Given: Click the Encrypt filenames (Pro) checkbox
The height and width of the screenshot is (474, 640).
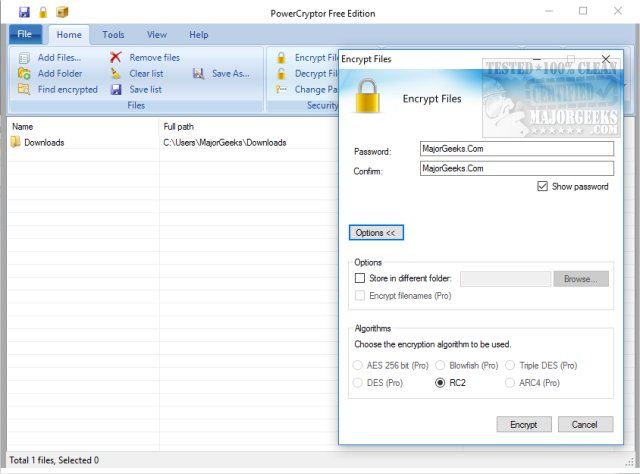Looking at the screenshot, I should pos(360,296).
